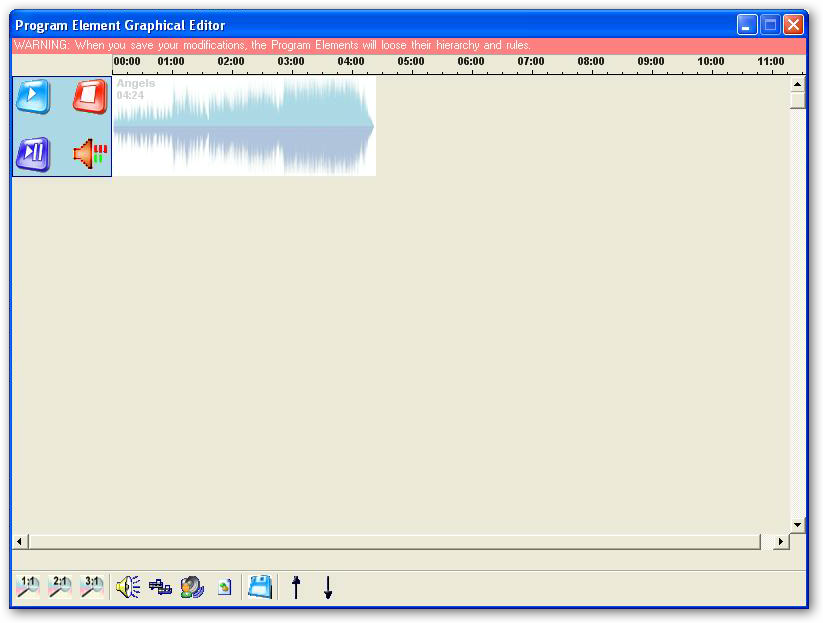The height and width of the screenshot is (623, 823).
Task: Click the blue Play button
Action: 33,97
